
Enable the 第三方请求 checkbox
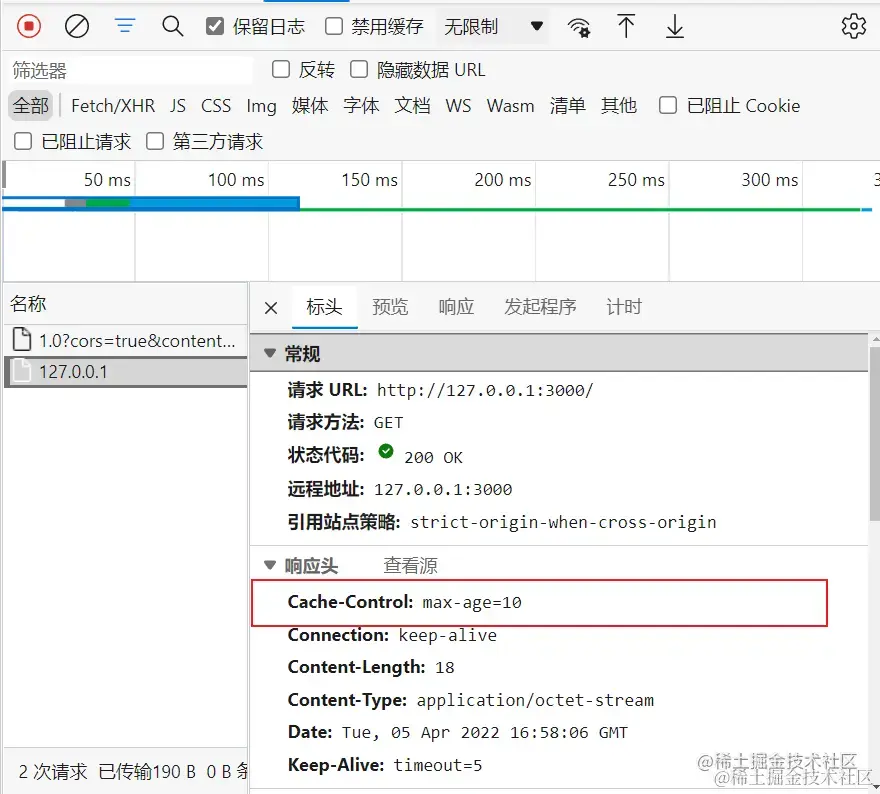coord(154,141)
